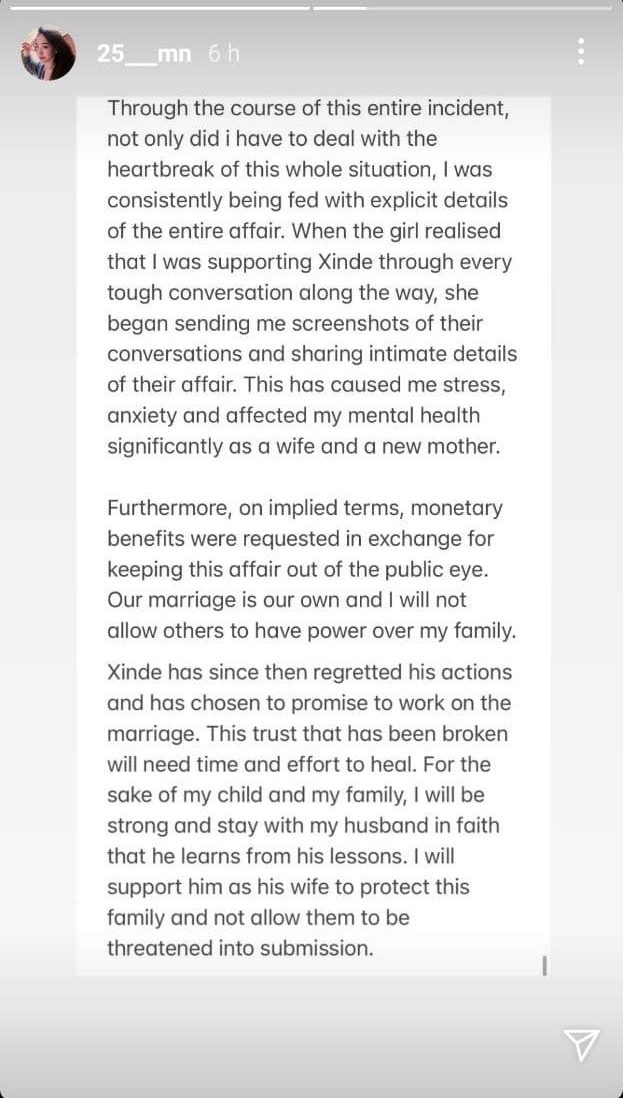Select the line "Our marriage is our own"
Viewport: 623px width, 1098px height.
pyautogui.click(x=287, y=601)
